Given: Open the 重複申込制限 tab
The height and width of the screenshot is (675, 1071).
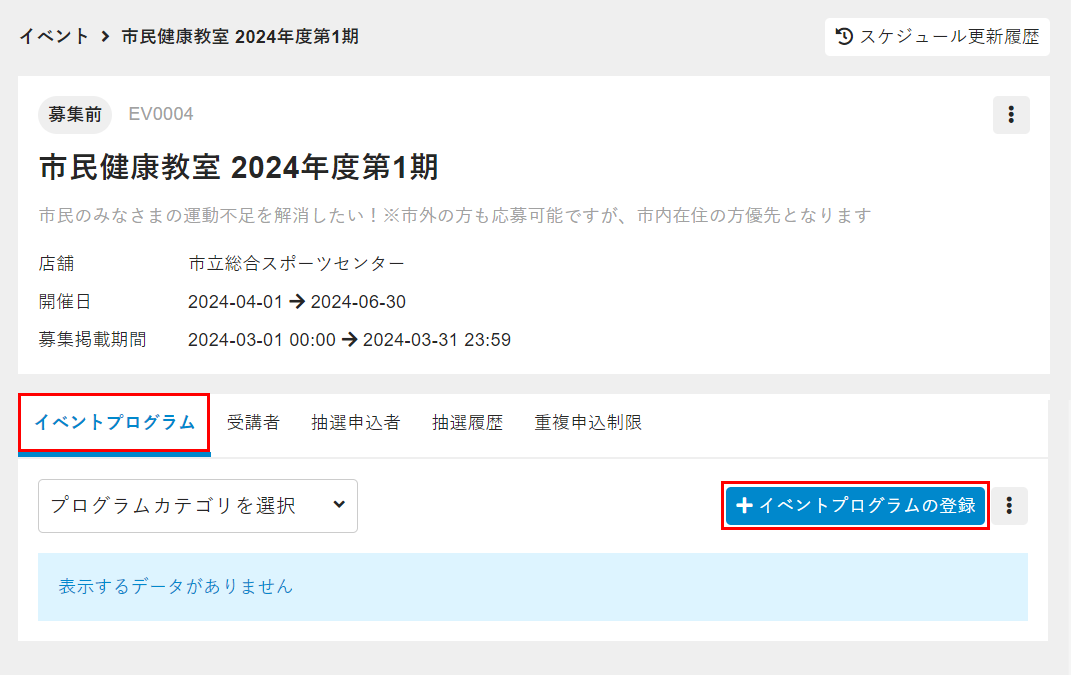Looking at the screenshot, I should click(588, 423).
